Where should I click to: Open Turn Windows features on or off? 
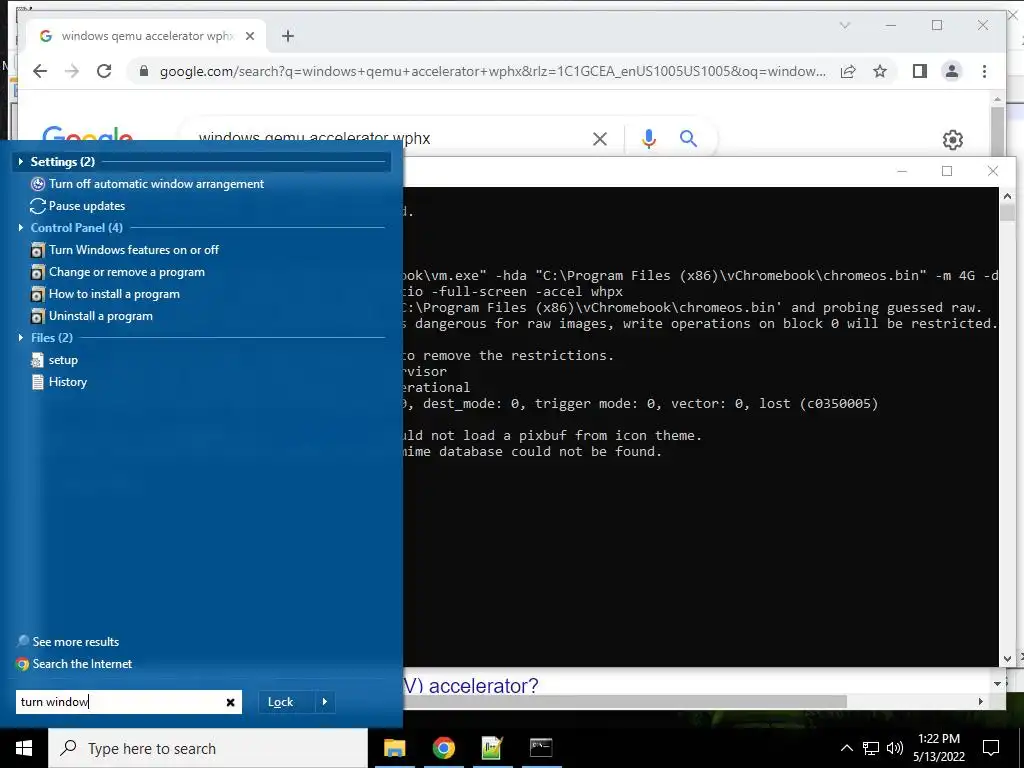(x=125, y=250)
